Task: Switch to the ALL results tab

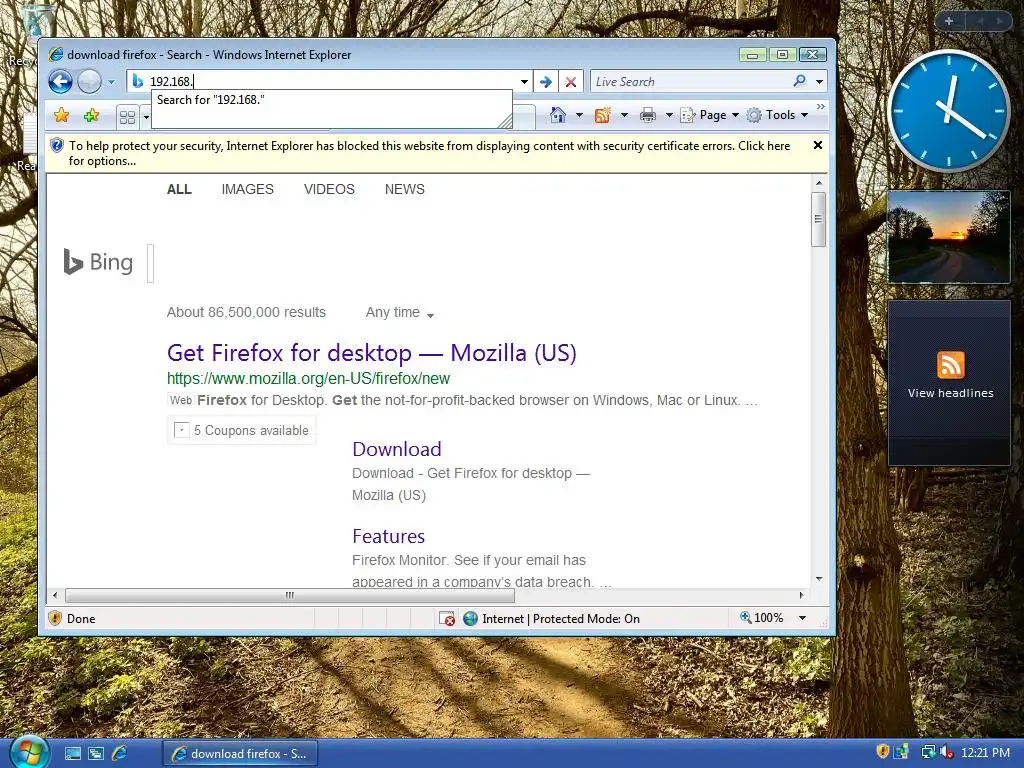Action: coord(179,189)
